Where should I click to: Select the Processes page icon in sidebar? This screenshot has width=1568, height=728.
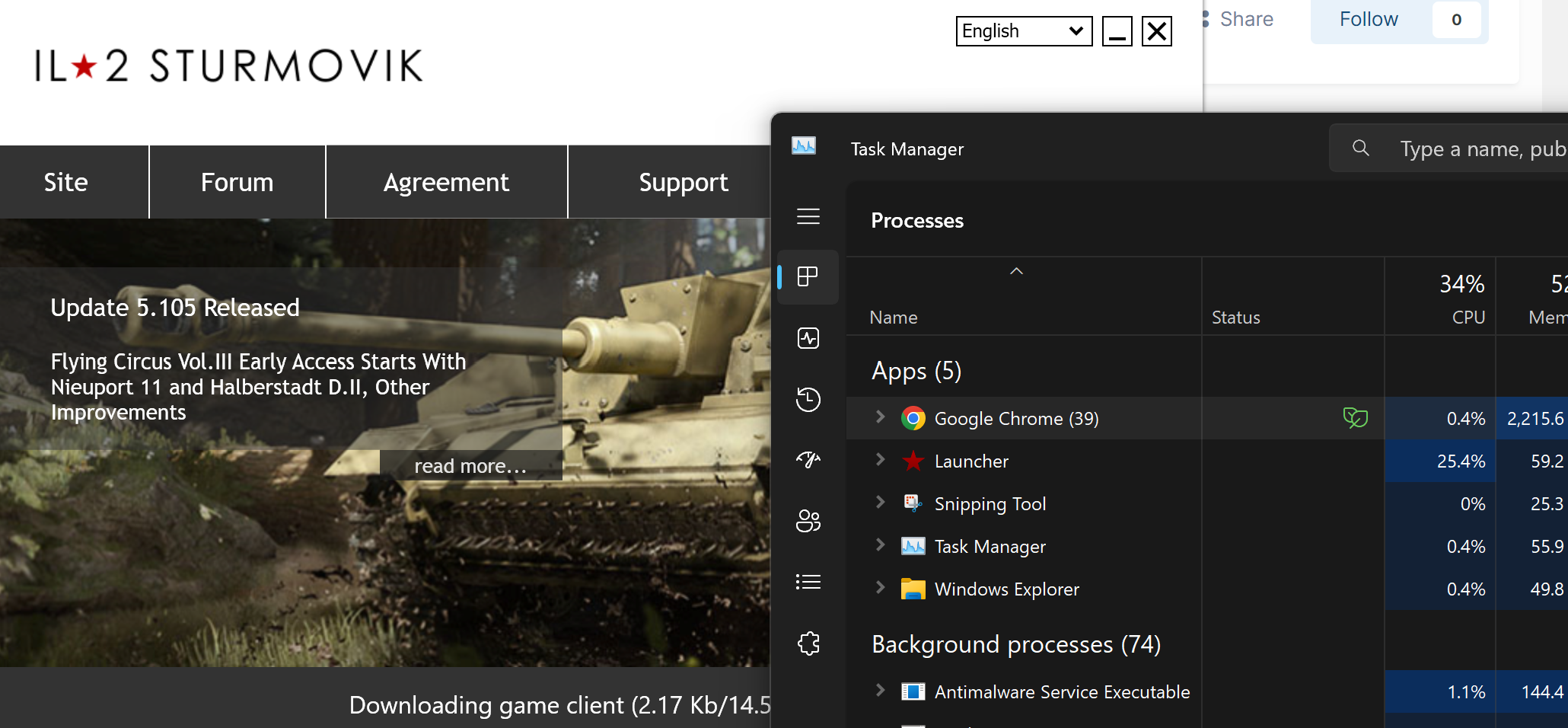[808, 276]
